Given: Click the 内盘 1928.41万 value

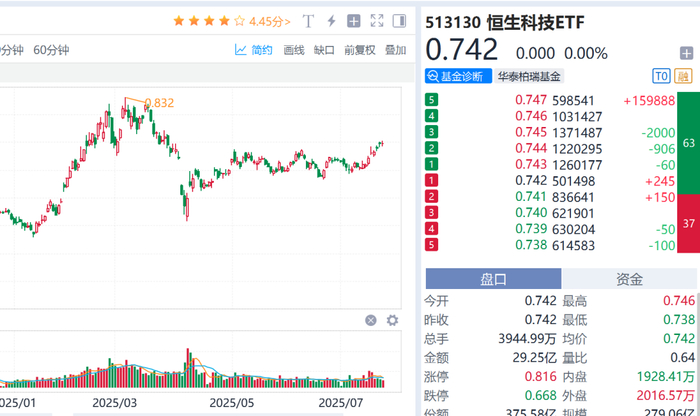Looking at the screenshot, I should click(x=666, y=377).
